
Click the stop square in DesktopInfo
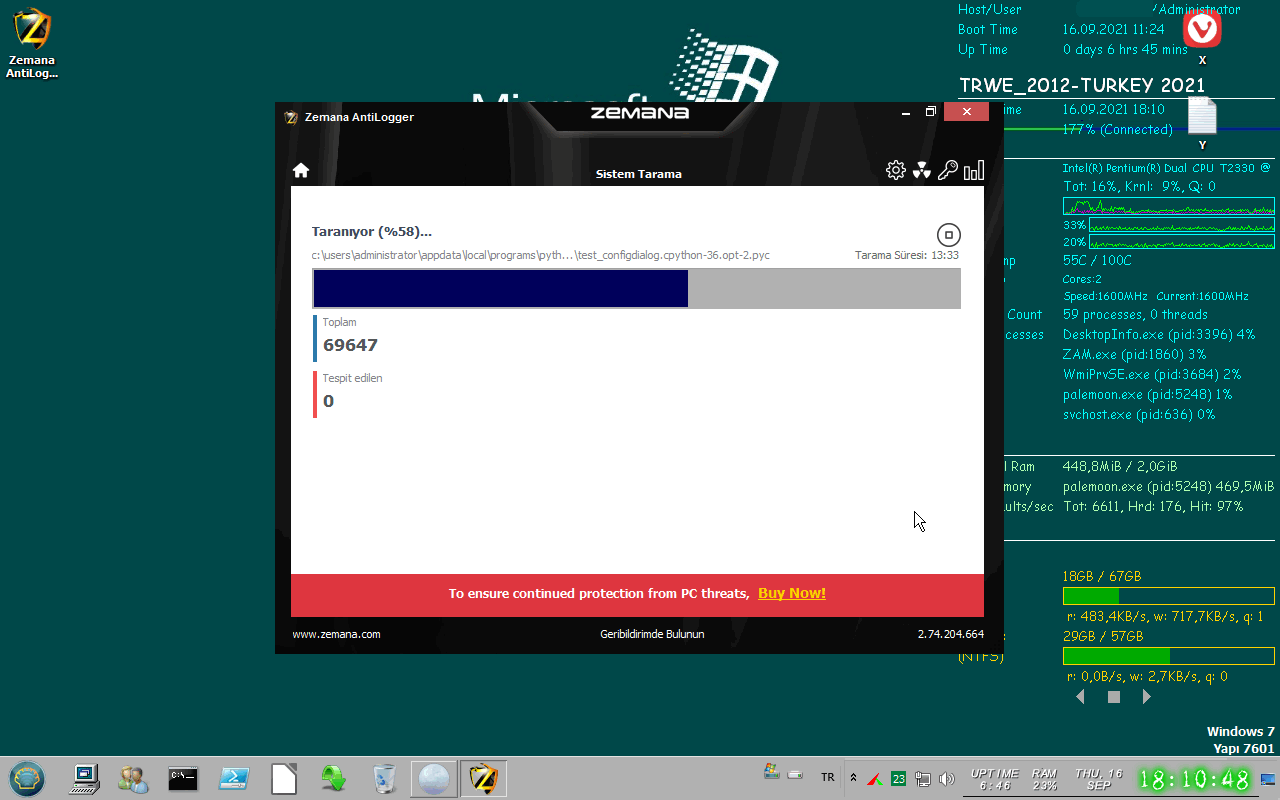pos(1114,697)
